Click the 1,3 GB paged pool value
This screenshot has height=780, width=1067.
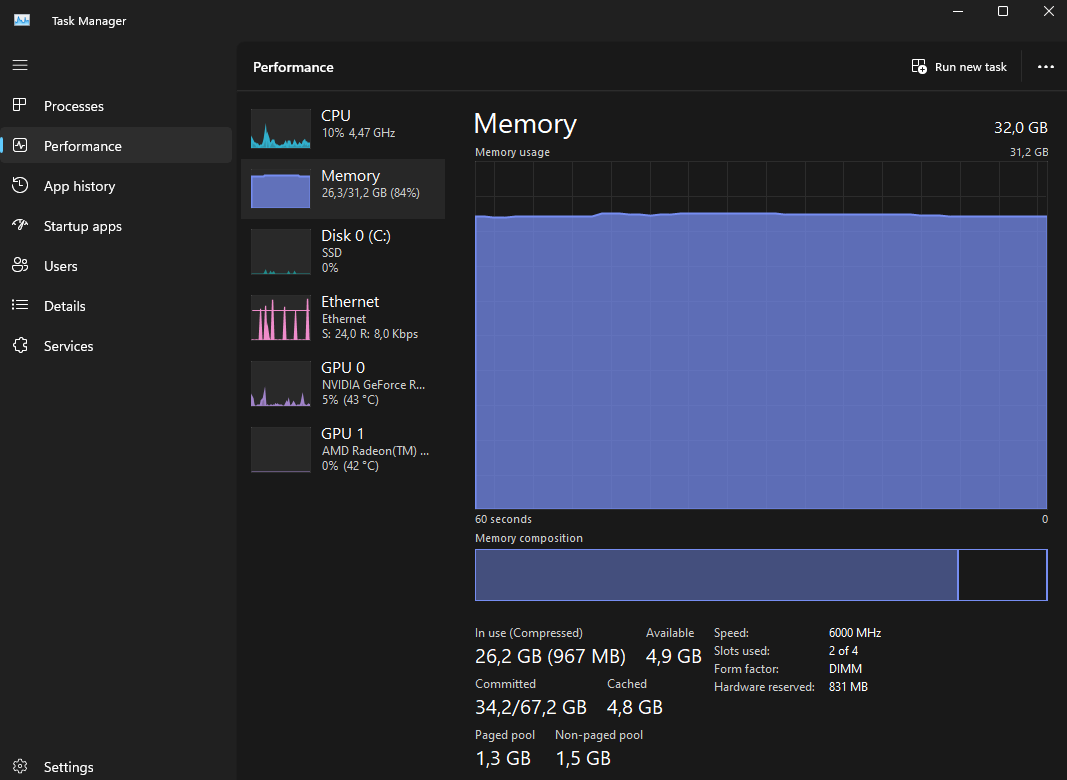pyautogui.click(x=502, y=758)
